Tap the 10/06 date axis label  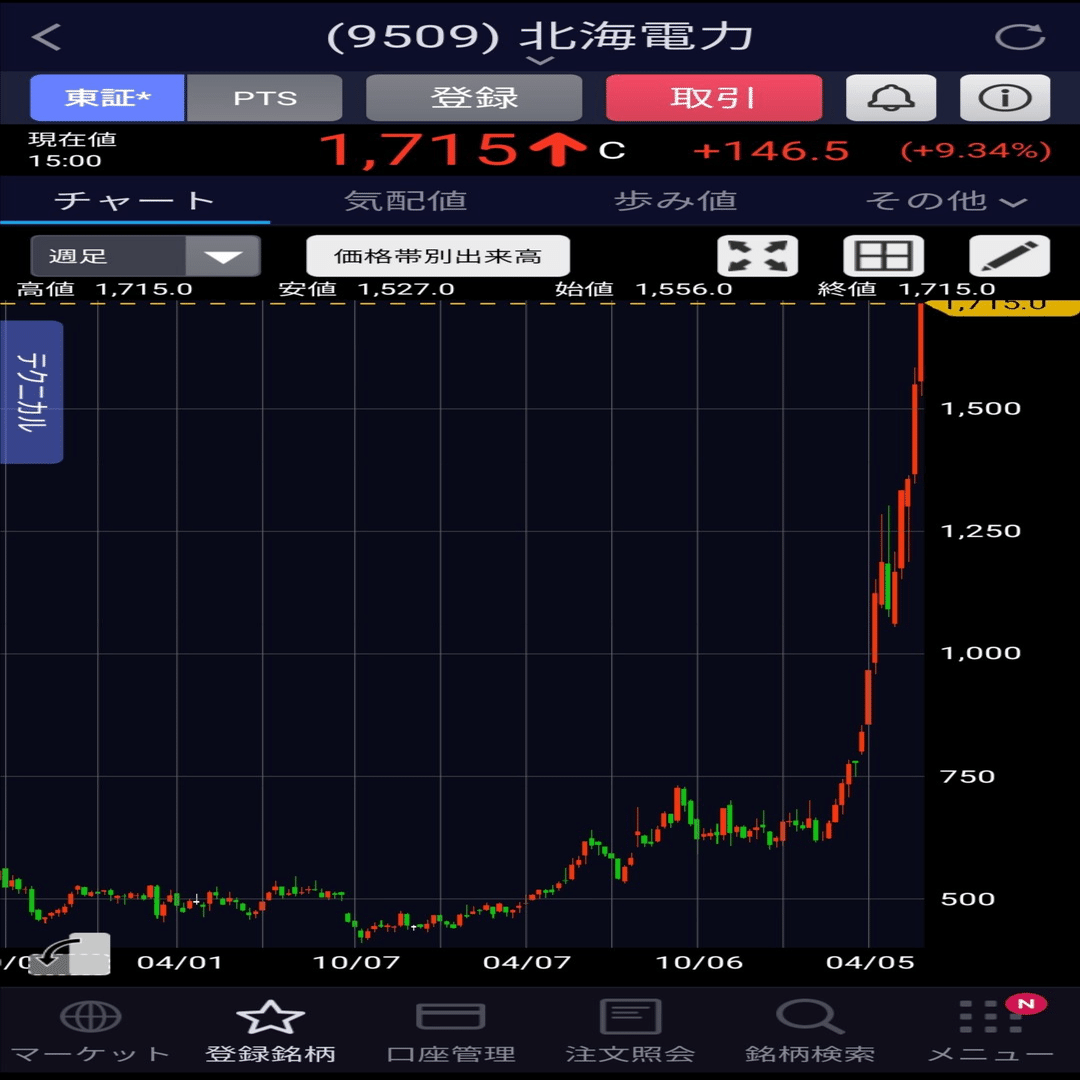(698, 962)
